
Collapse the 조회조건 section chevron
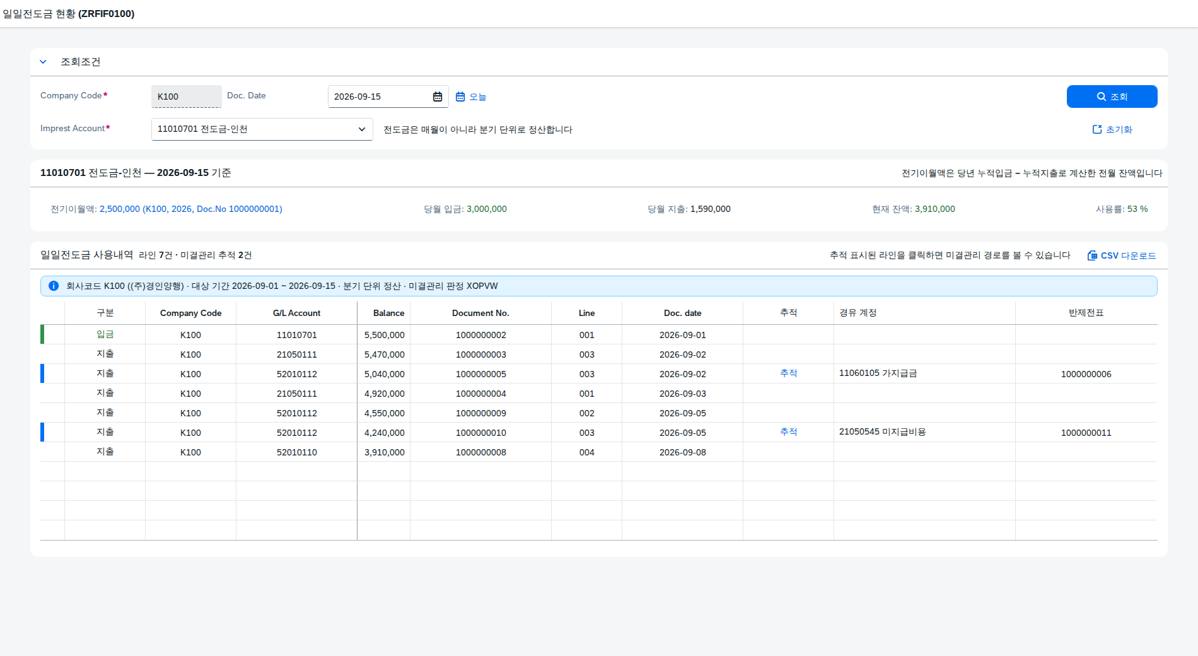pyautogui.click(x=44, y=62)
